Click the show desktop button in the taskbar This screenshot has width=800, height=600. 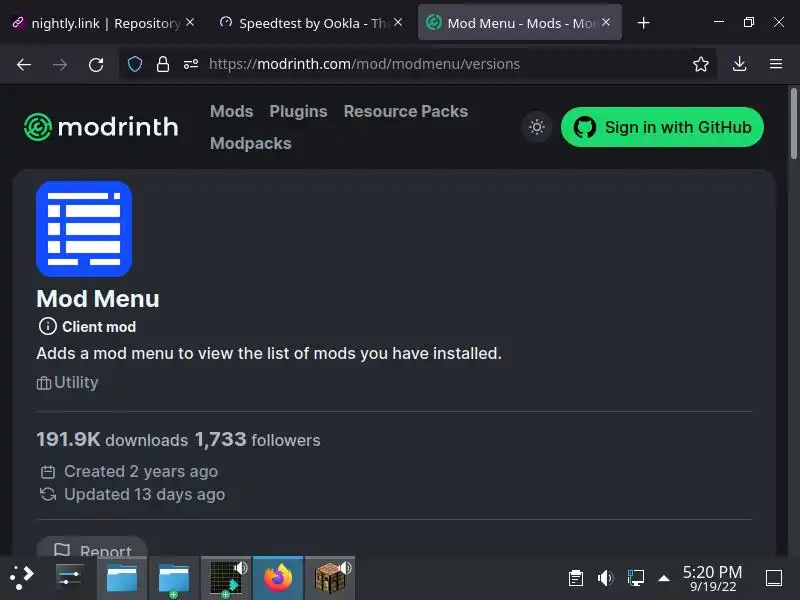(x=773, y=578)
